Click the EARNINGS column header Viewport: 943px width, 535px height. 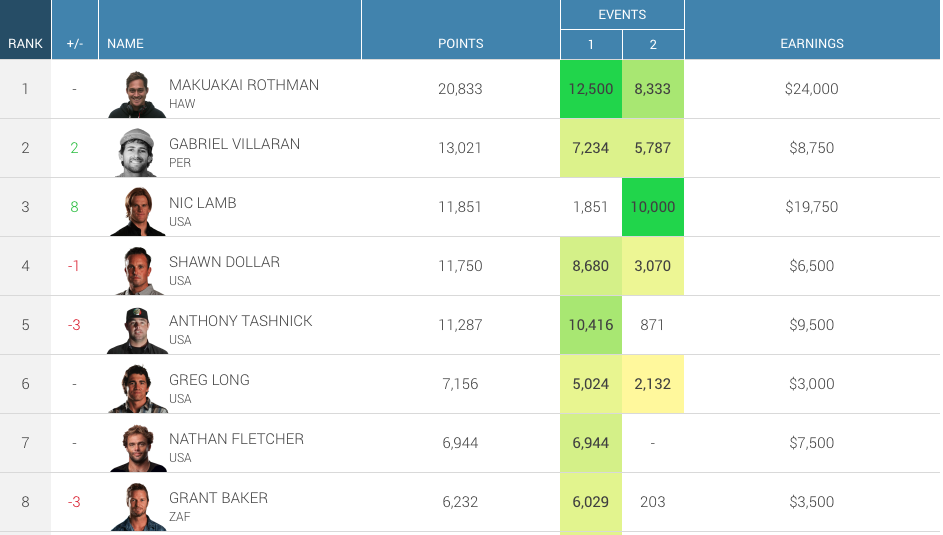point(811,43)
